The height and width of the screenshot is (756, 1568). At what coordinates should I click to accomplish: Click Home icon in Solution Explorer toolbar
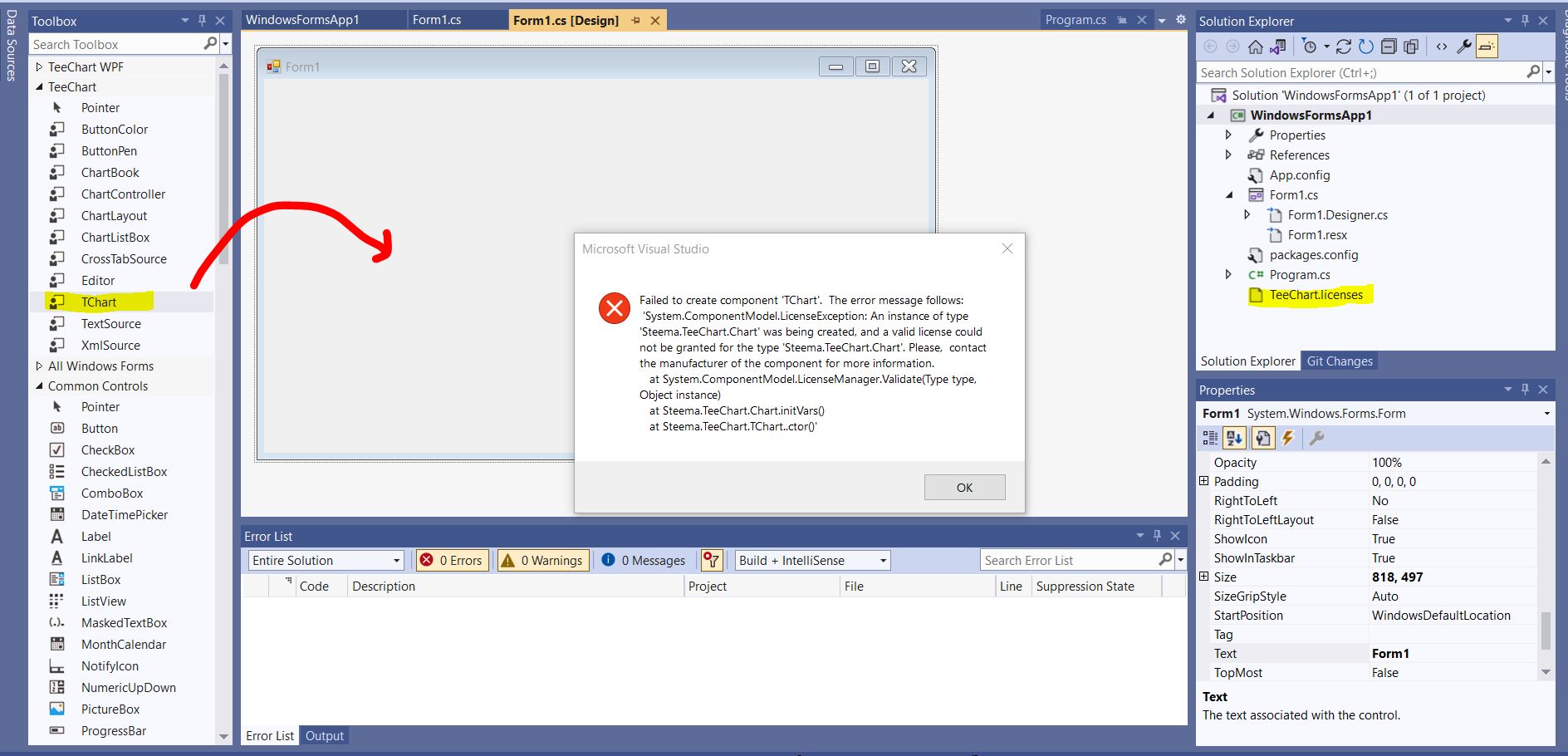(x=1256, y=47)
